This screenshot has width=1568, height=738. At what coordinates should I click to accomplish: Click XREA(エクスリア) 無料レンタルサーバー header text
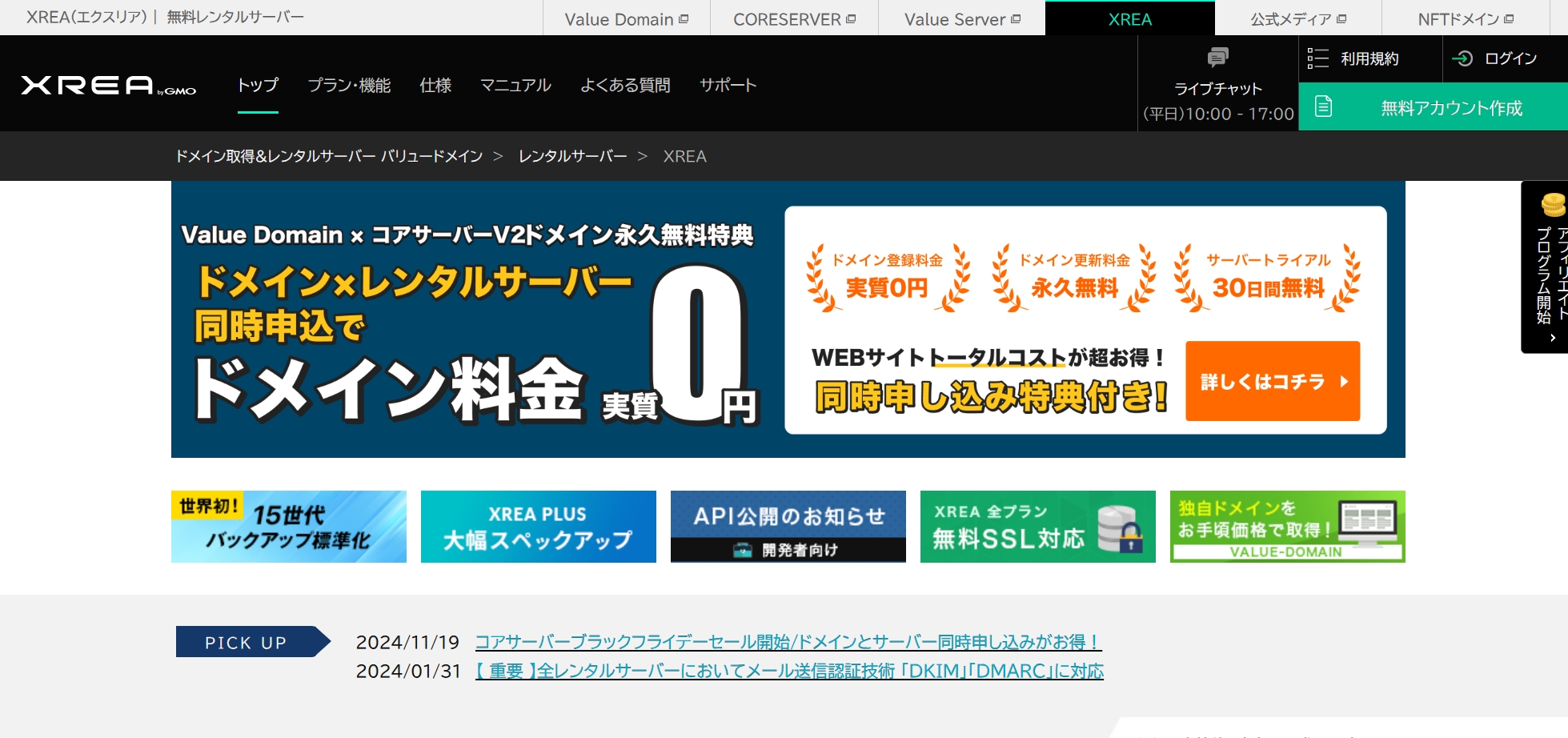165,17
